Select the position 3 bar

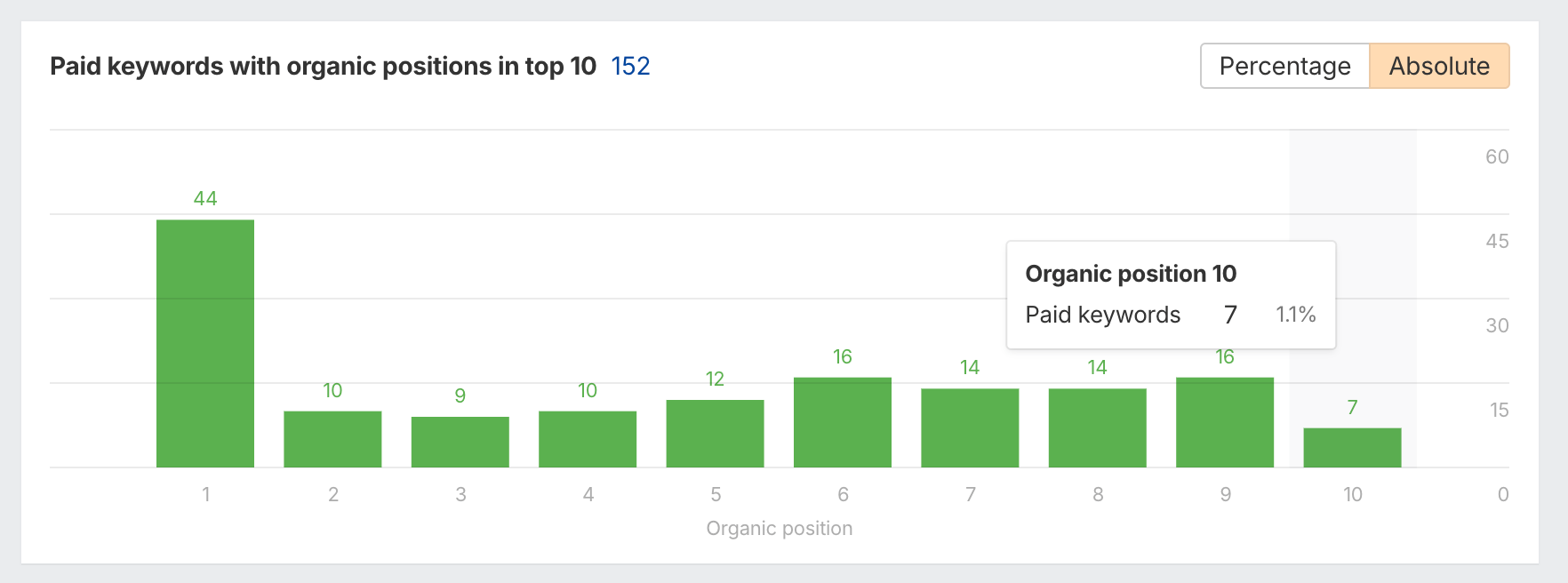[460, 442]
